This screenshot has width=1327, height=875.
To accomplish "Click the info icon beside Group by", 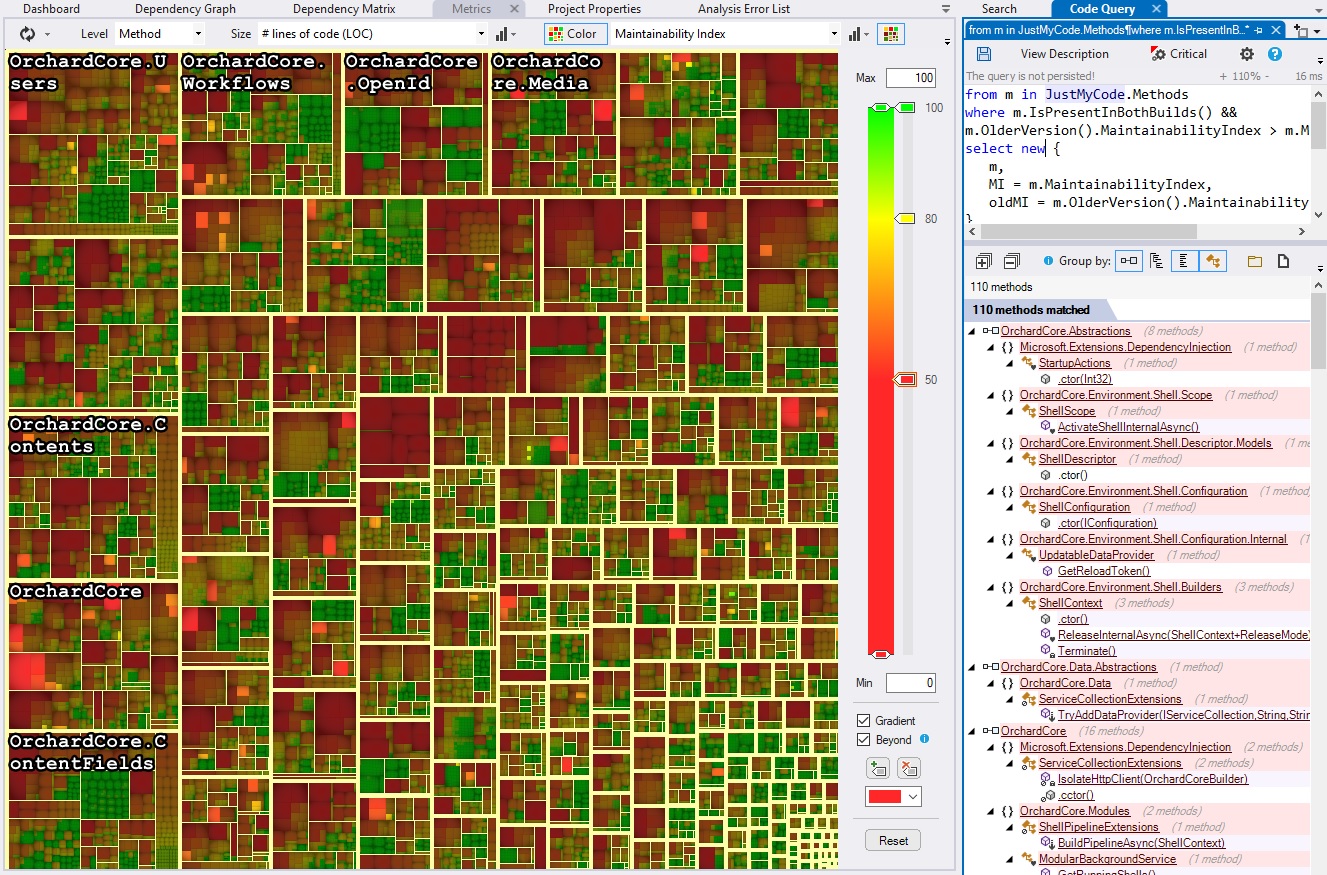I will pyautogui.click(x=1048, y=260).
